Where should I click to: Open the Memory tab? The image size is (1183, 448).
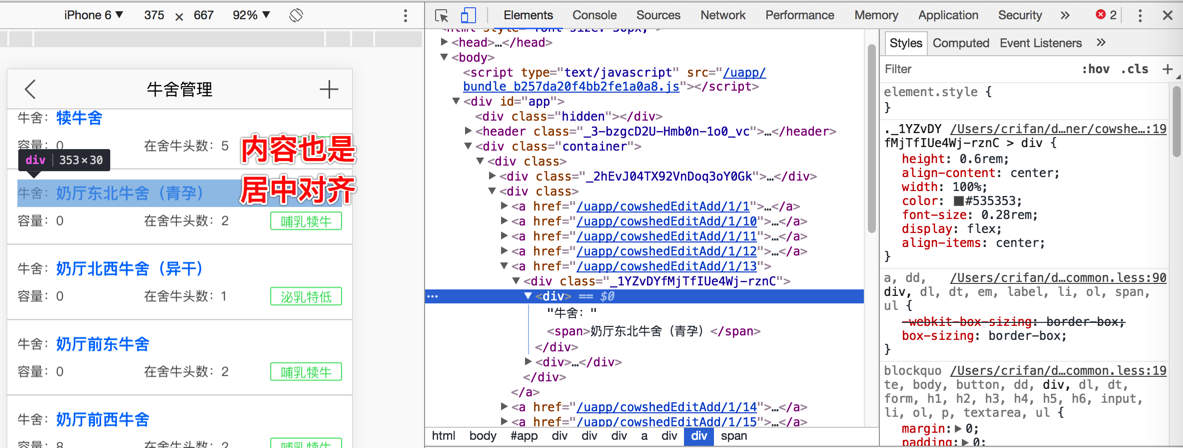876,15
